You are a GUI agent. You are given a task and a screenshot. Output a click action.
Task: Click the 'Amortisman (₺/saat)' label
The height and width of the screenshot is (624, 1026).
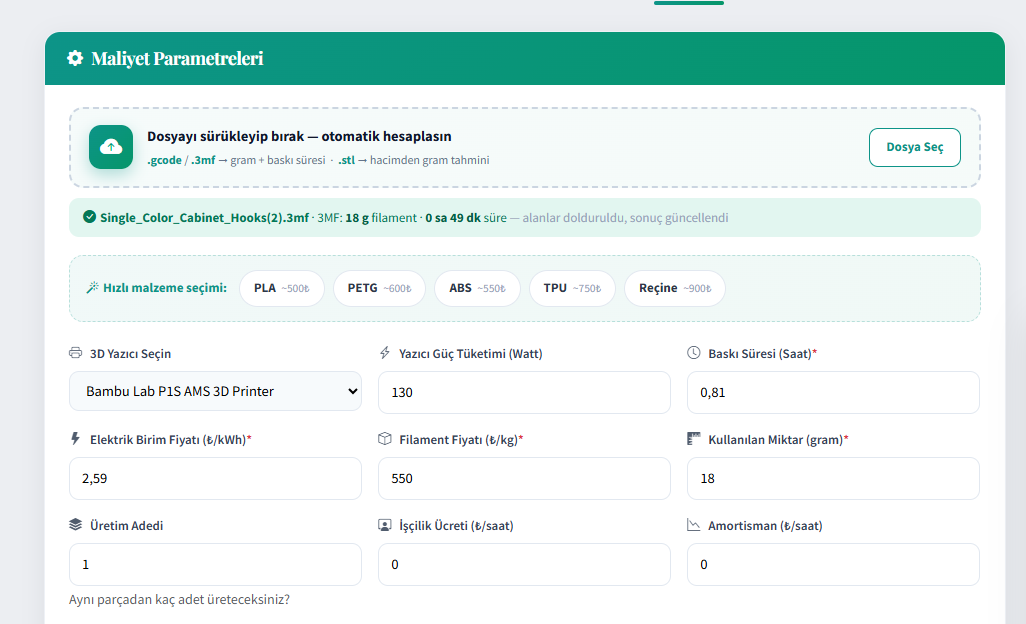765,526
